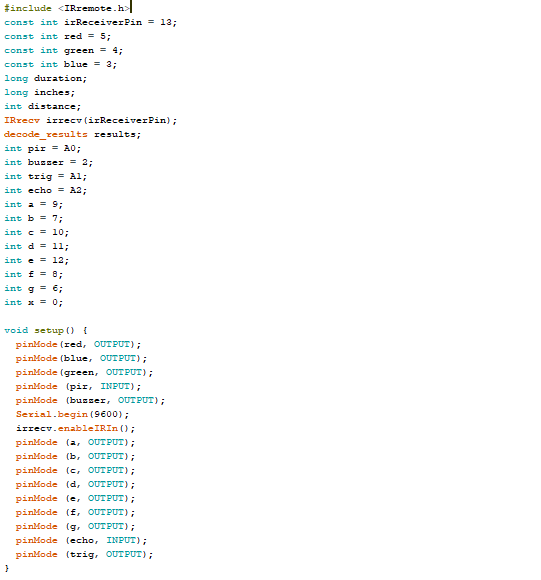541x580 pixels.
Task: Click 'pinMode (g, OUTPUT);' line
Action: (x=75, y=526)
